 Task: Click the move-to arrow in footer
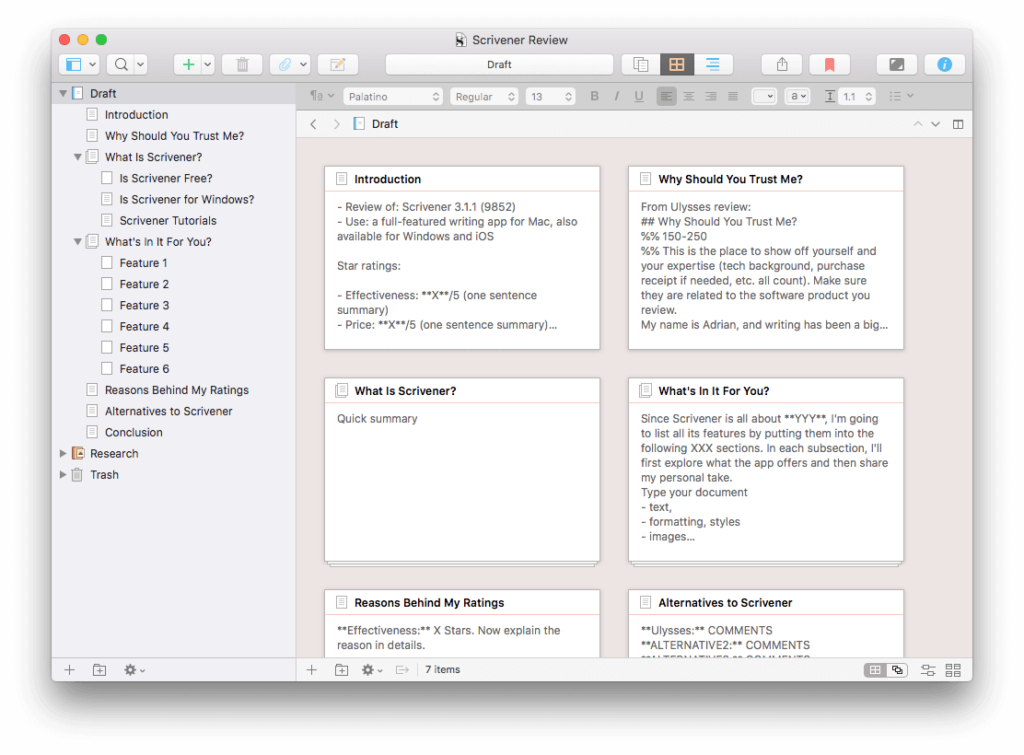402,670
